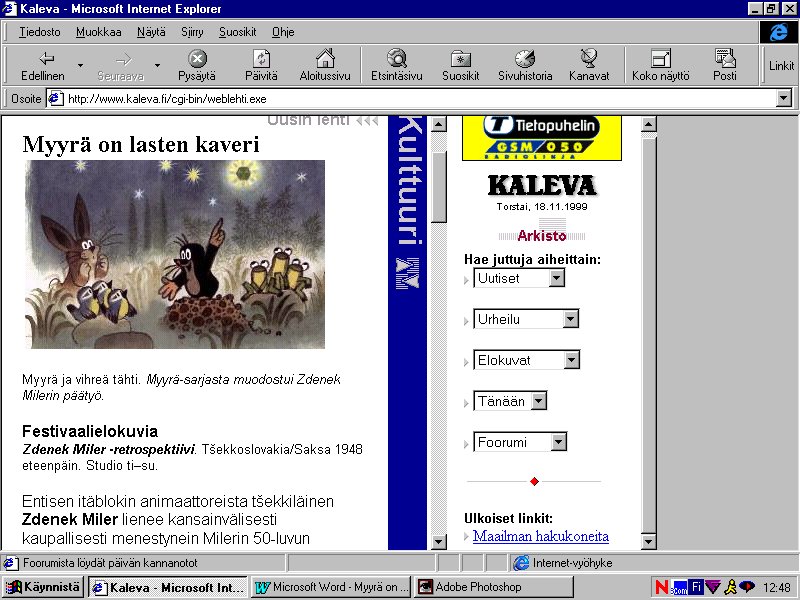
Task: Open the Foorumi dropdown
Action: (558, 442)
